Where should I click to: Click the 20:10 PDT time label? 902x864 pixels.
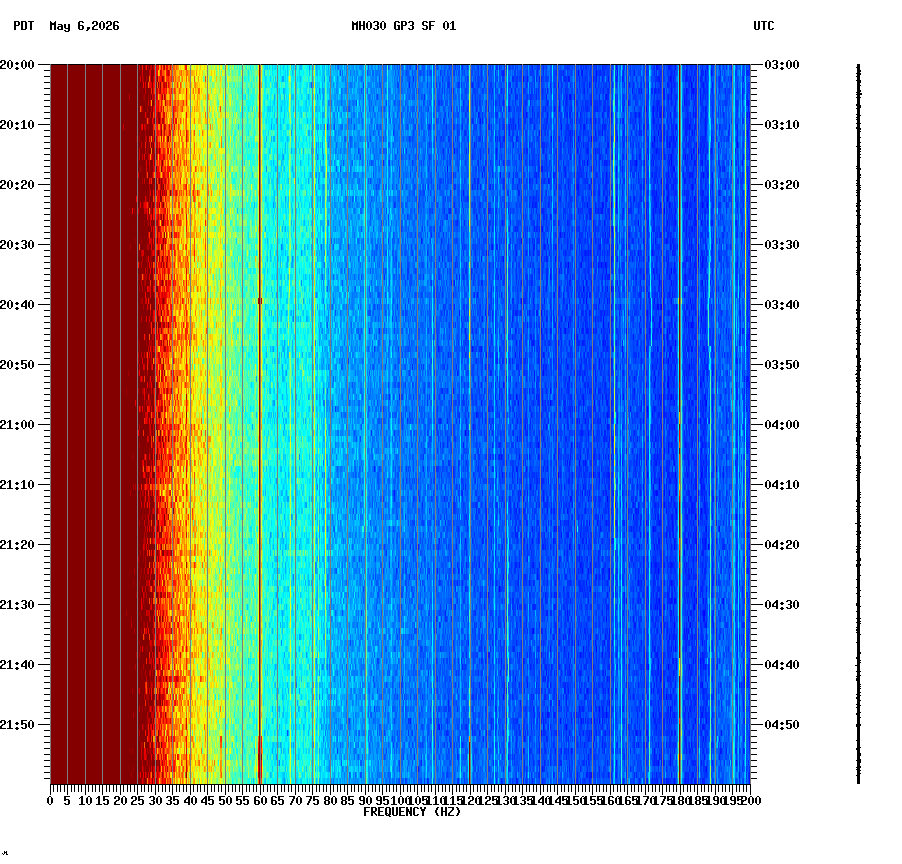pyautogui.click(x=17, y=125)
